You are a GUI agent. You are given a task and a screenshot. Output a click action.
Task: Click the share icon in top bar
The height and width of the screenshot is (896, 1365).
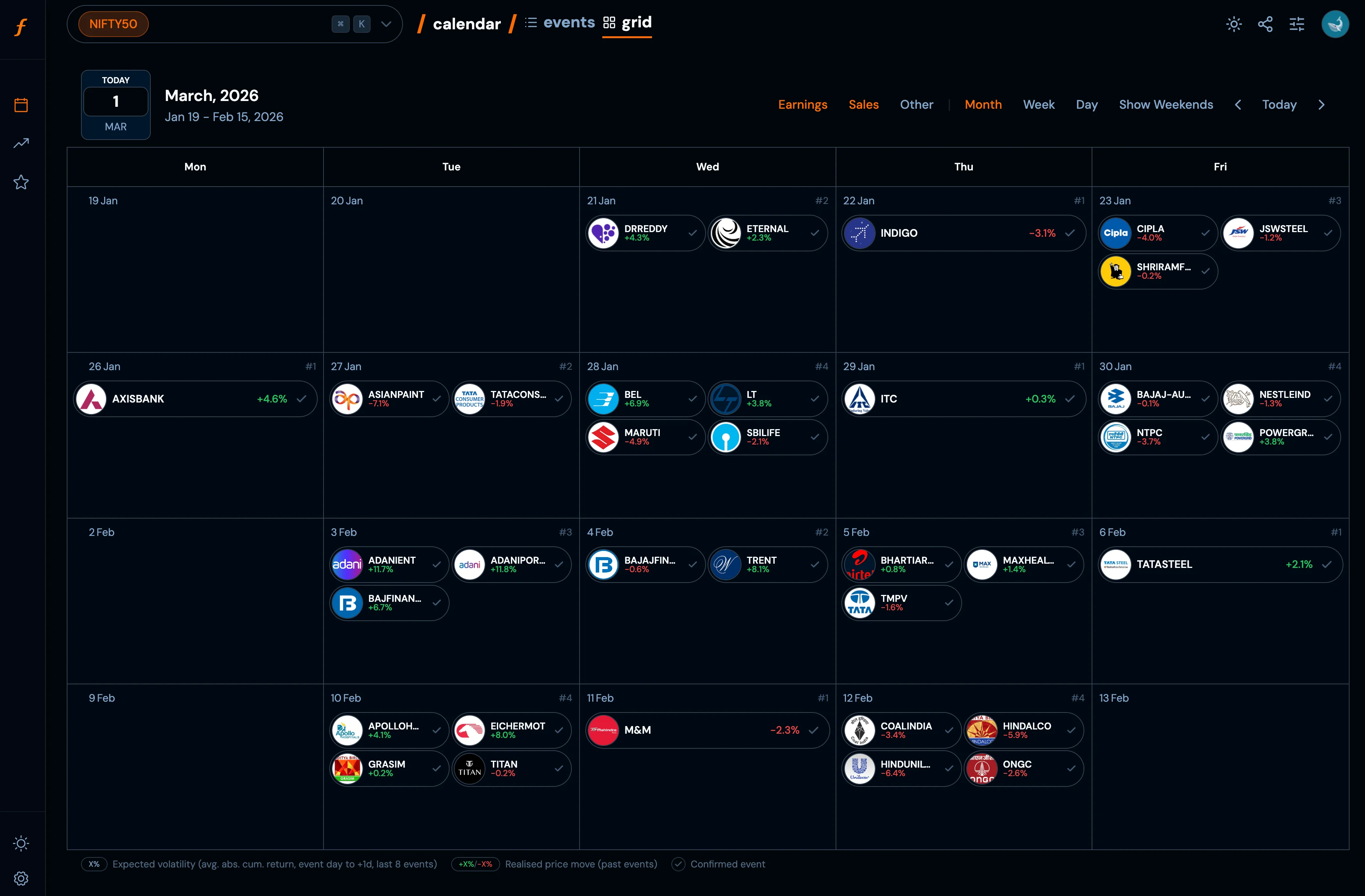coord(1265,24)
